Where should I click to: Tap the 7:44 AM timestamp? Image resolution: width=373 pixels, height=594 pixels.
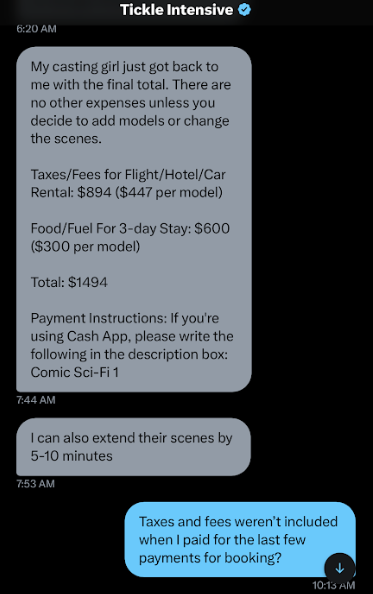tap(36, 400)
